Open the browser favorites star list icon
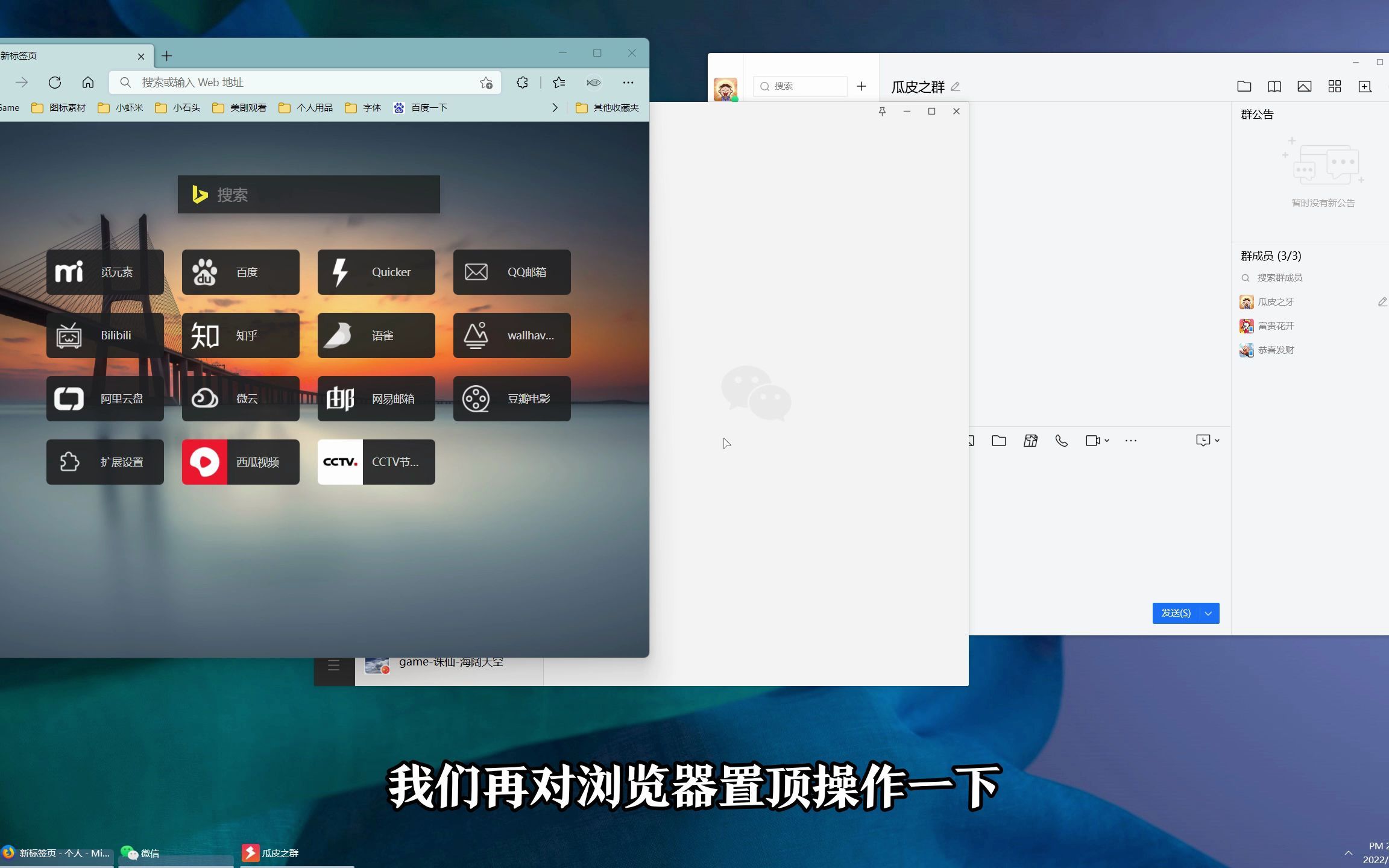Screen dimensions: 1389x868 click(559, 83)
